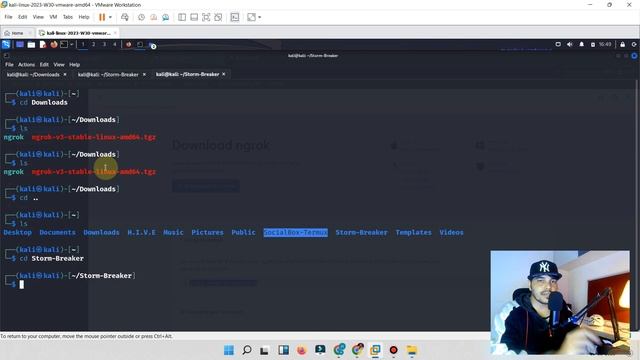Switch to Kali workspace 2
The height and width of the screenshot is (360, 640).
[x=93, y=44]
